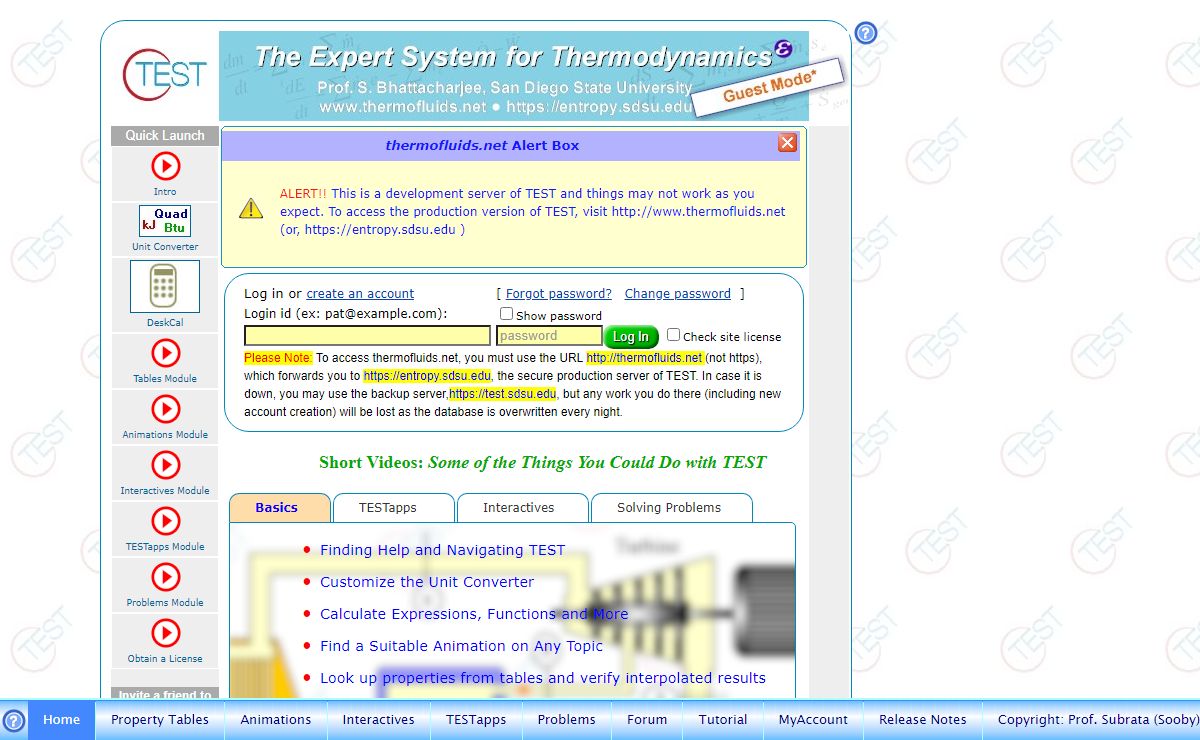
Task: Open Release Notes in bottom navigation
Action: 923,720
